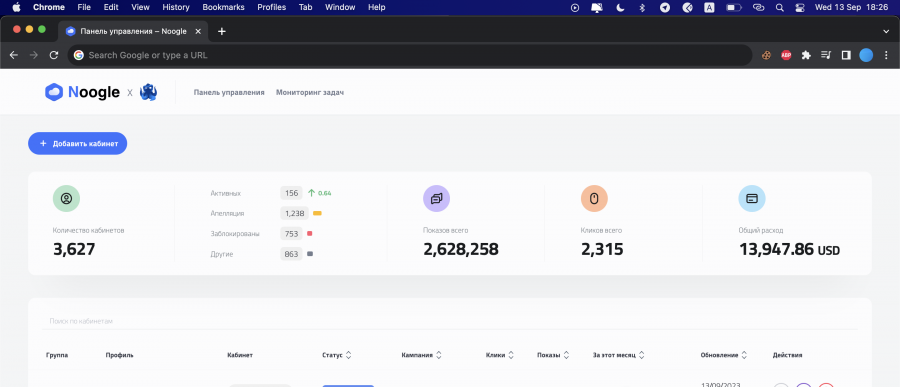Click total cabinets value 3,627
This screenshot has height=387, width=900.
pos(74,249)
